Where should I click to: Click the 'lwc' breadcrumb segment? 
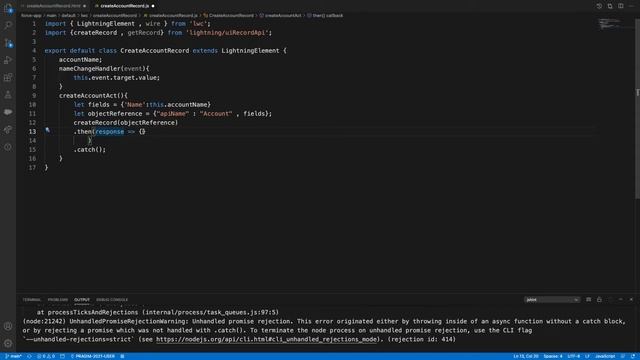[x=84, y=16]
